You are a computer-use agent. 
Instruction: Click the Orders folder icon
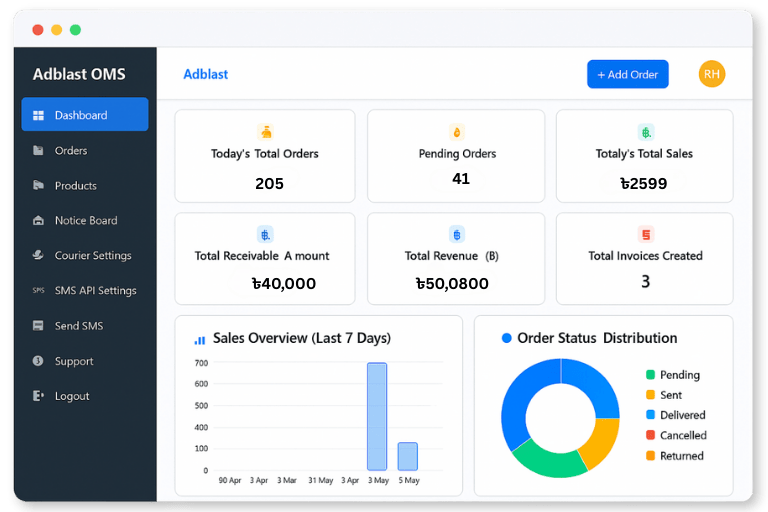[x=38, y=150]
